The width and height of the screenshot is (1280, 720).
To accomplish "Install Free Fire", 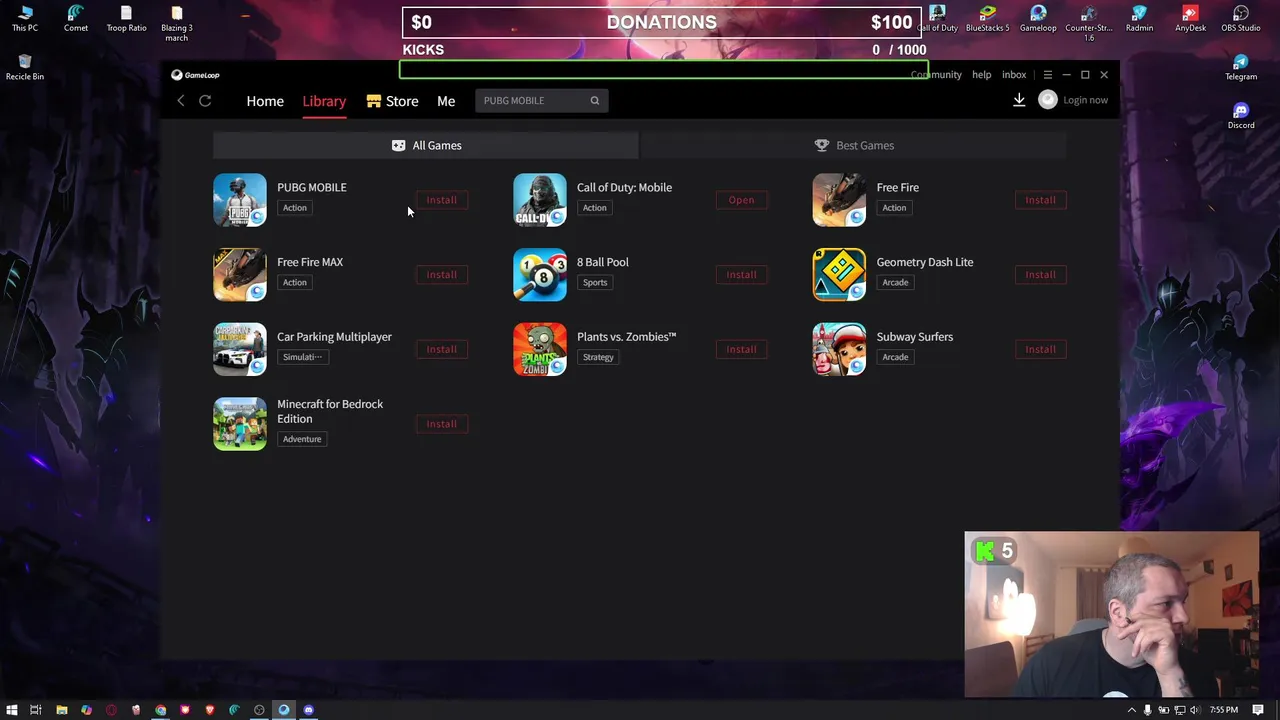I will point(1040,200).
